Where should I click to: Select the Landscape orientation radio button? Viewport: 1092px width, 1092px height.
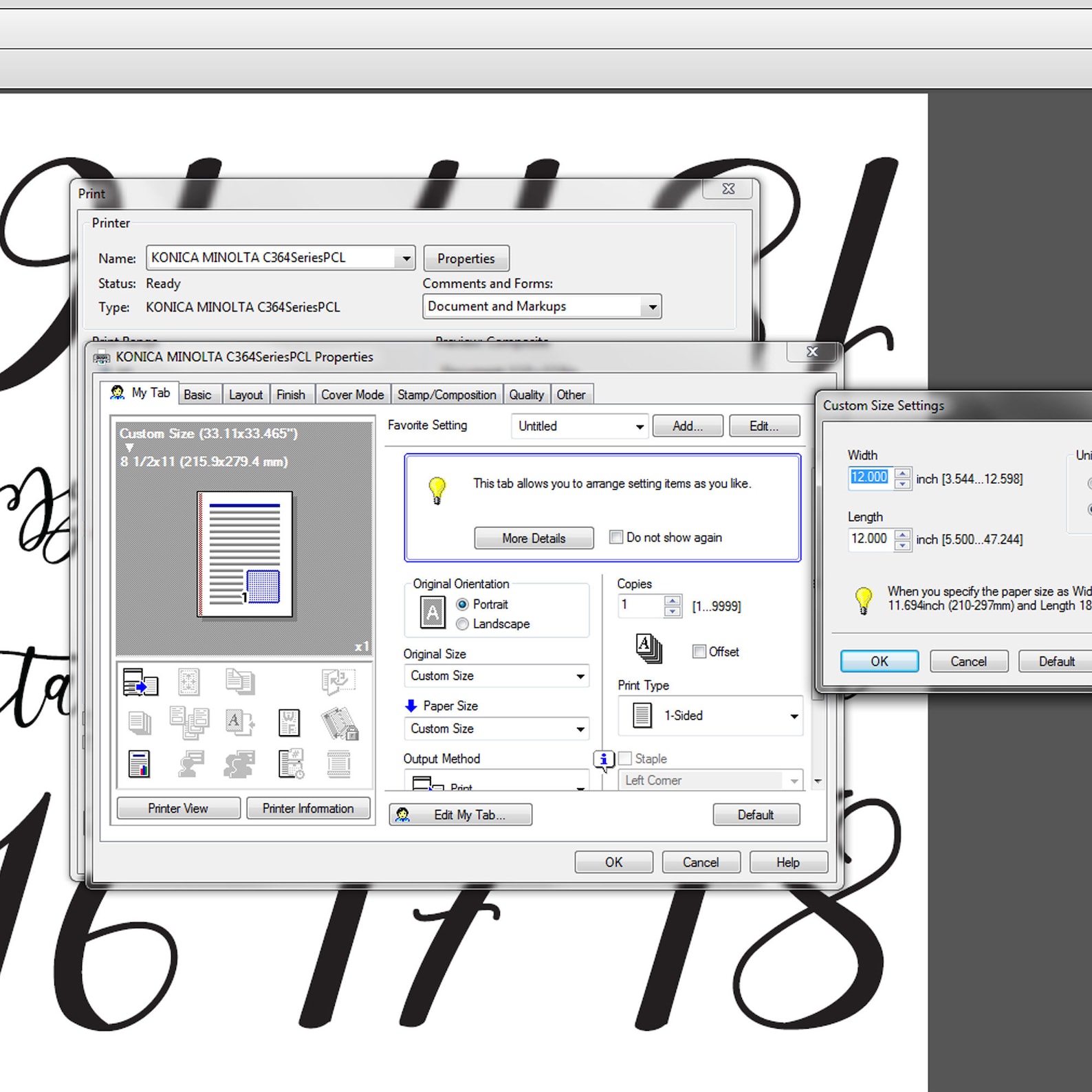(x=463, y=624)
